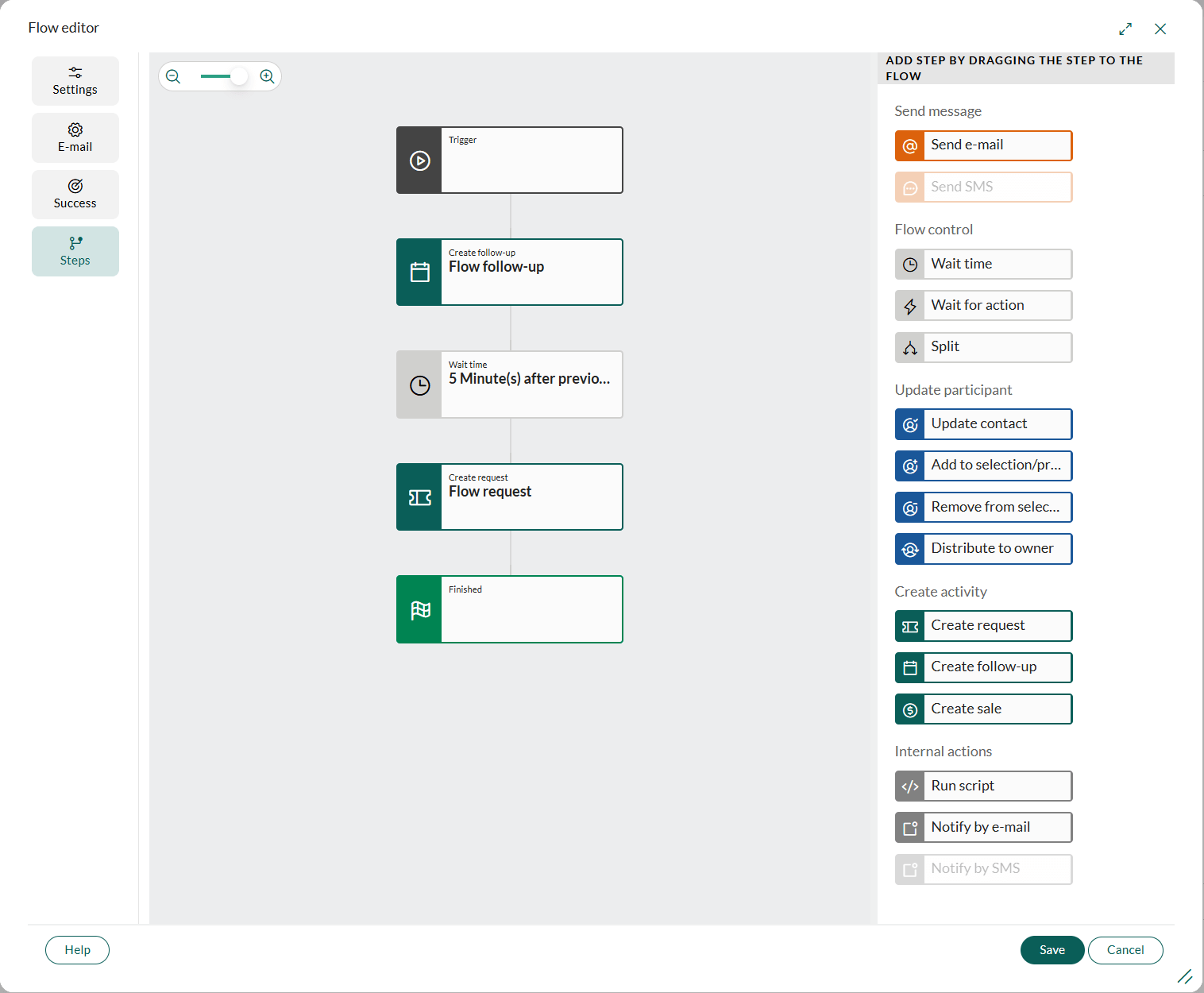Click the Send e-mail @ icon
Viewport: 1204px width, 993px height.
910,146
